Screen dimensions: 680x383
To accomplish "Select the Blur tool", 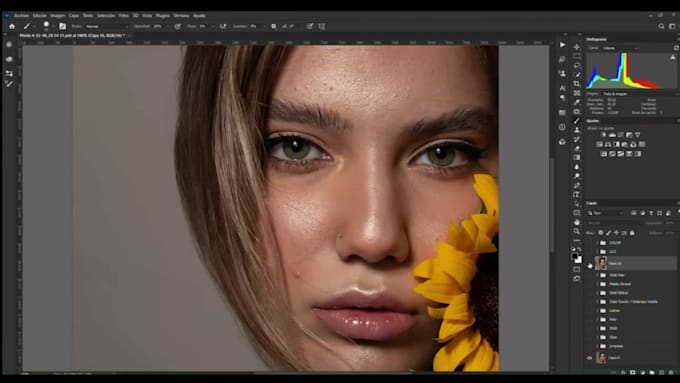I will tap(576, 167).
